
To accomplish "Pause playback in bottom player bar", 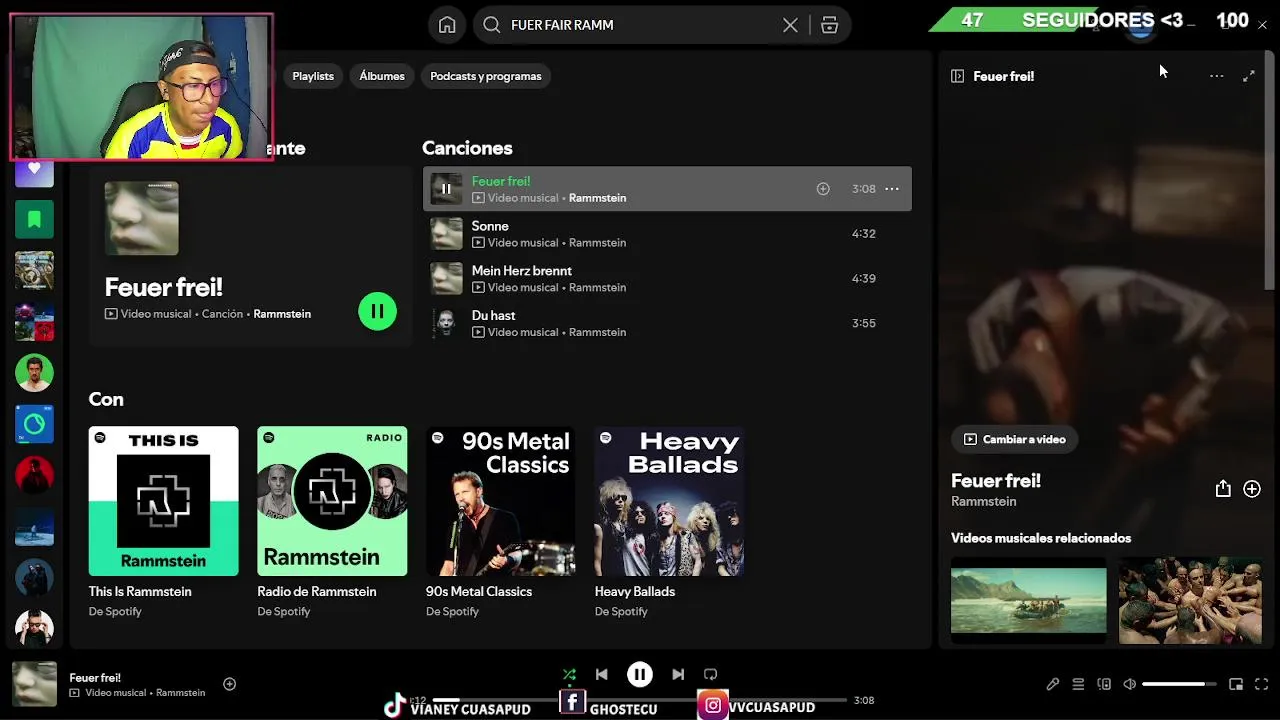I will pos(640,675).
